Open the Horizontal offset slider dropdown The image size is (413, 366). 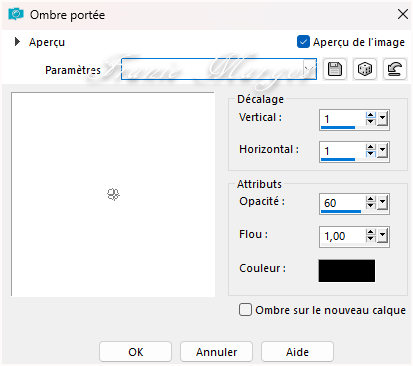[x=383, y=151]
